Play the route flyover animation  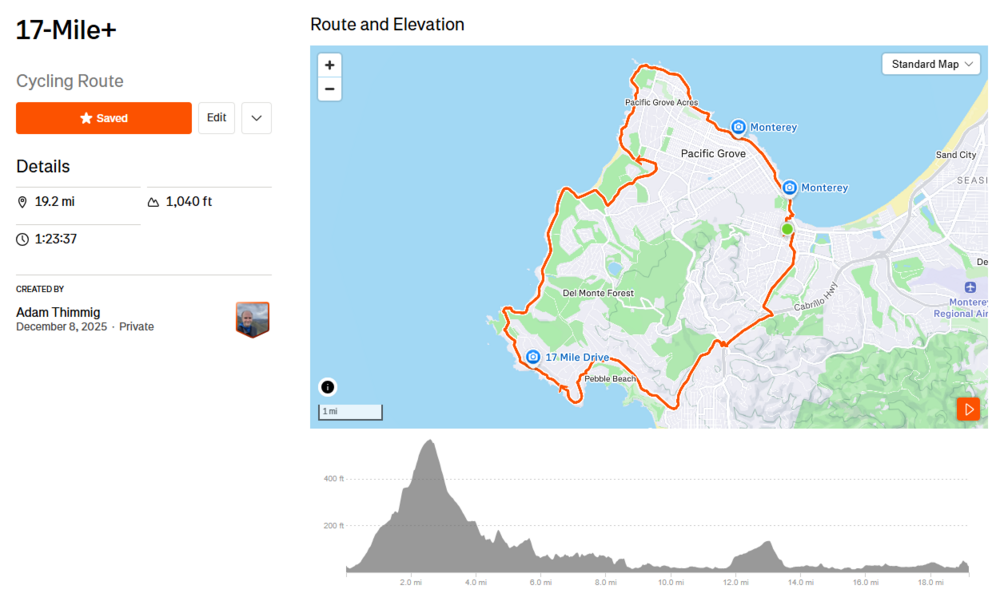(968, 409)
